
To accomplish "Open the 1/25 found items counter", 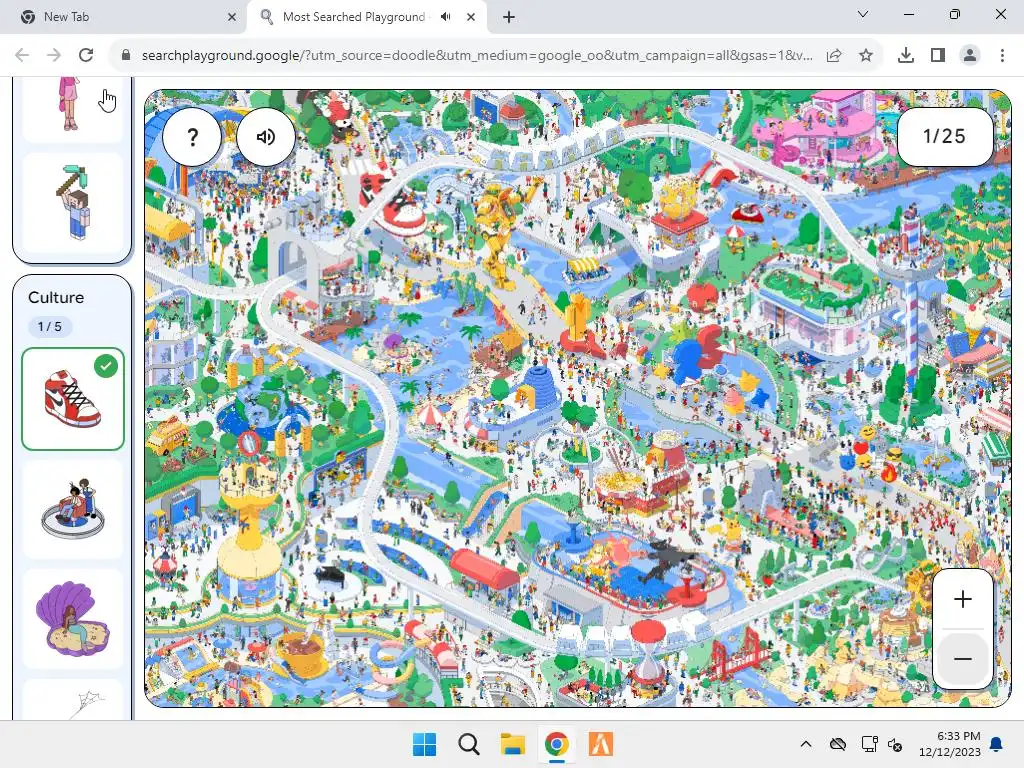I will [x=944, y=136].
